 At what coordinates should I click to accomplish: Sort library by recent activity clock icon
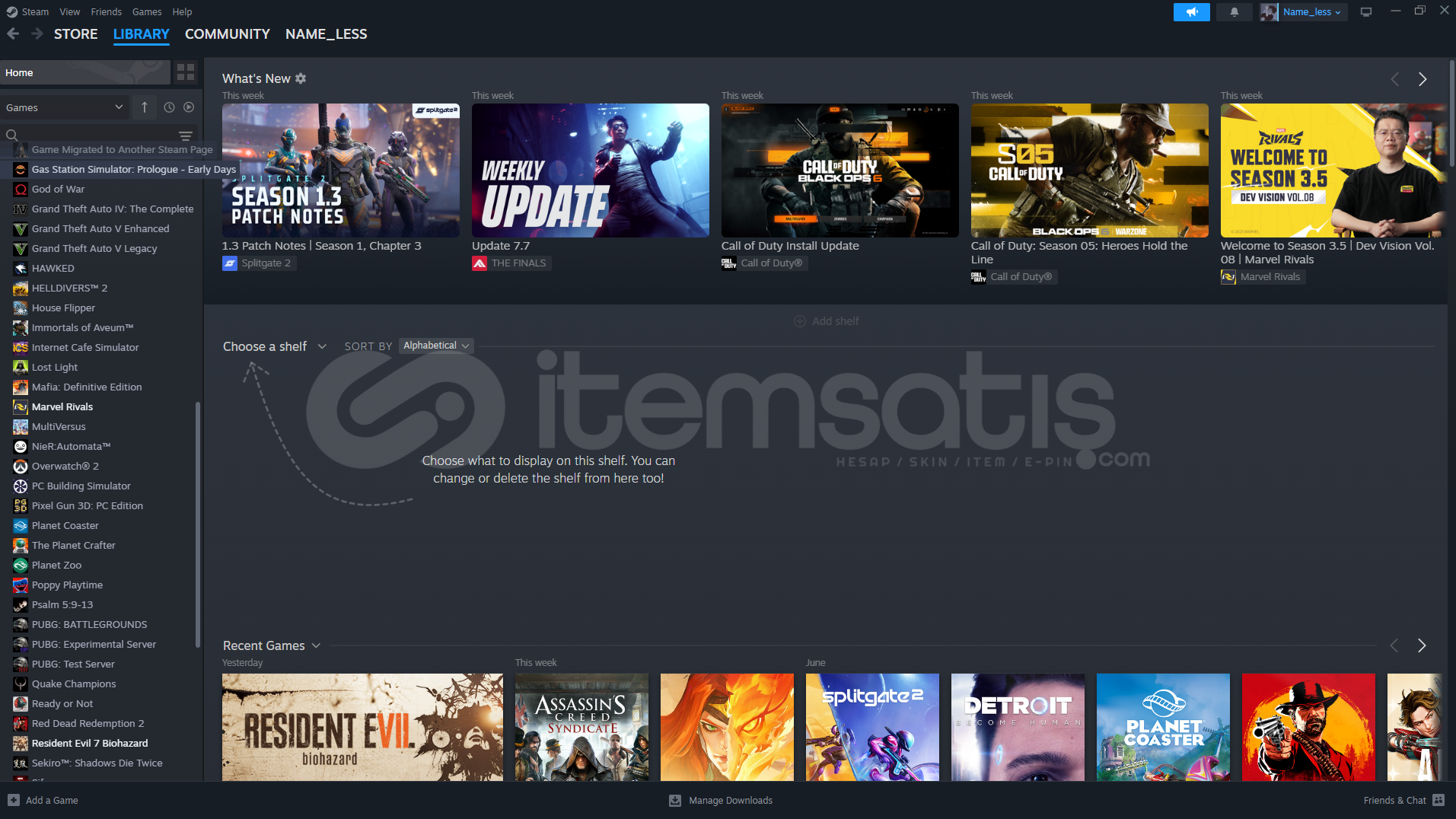pyautogui.click(x=169, y=107)
